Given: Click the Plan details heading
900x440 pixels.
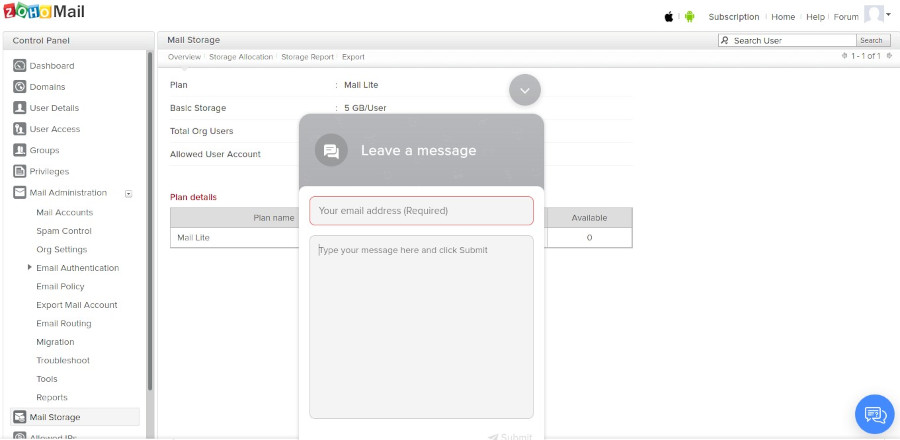Looking at the screenshot, I should coord(193,197).
